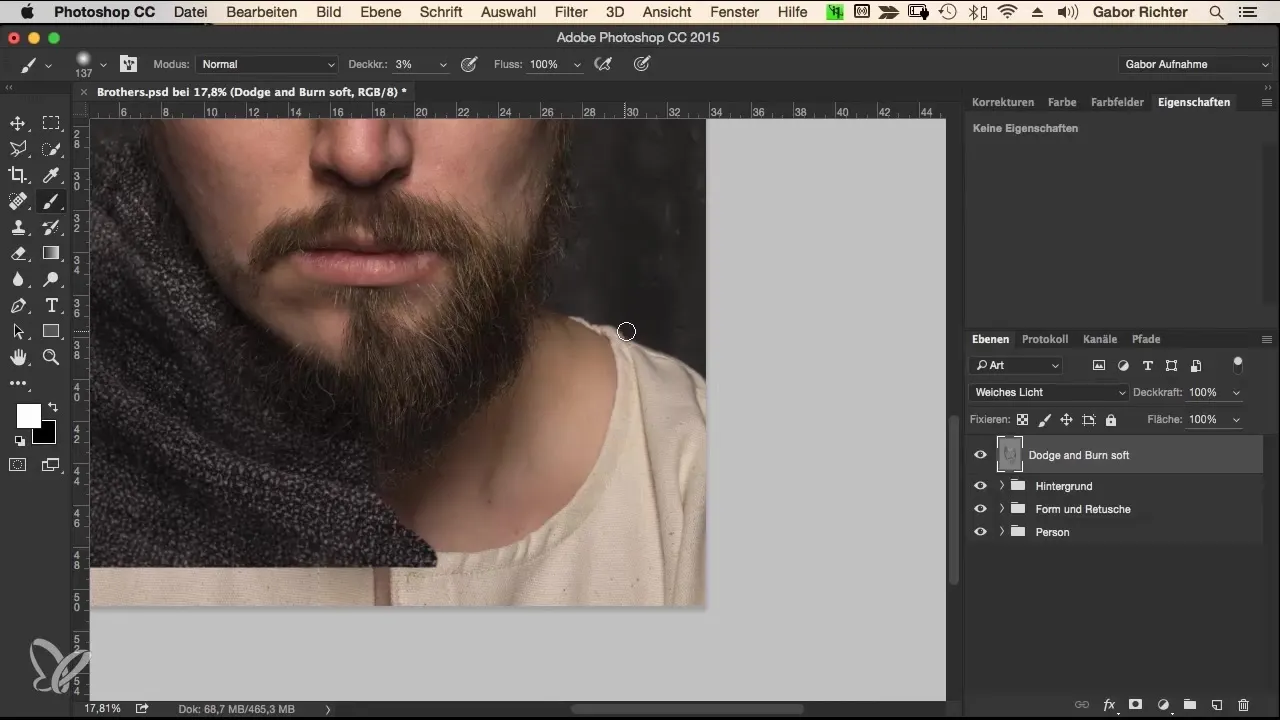Switch to the Kanäle tab
The width and height of the screenshot is (1280, 720).
pos(1100,339)
